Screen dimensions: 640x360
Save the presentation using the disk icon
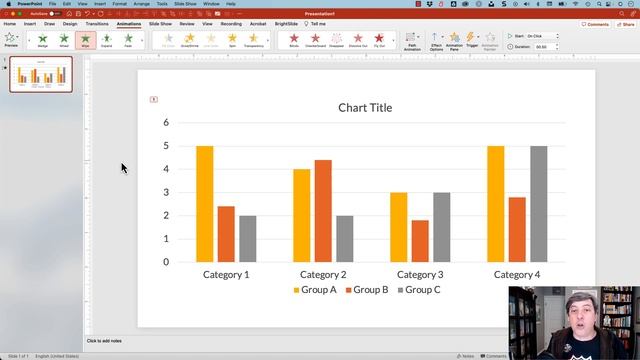(78, 13)
